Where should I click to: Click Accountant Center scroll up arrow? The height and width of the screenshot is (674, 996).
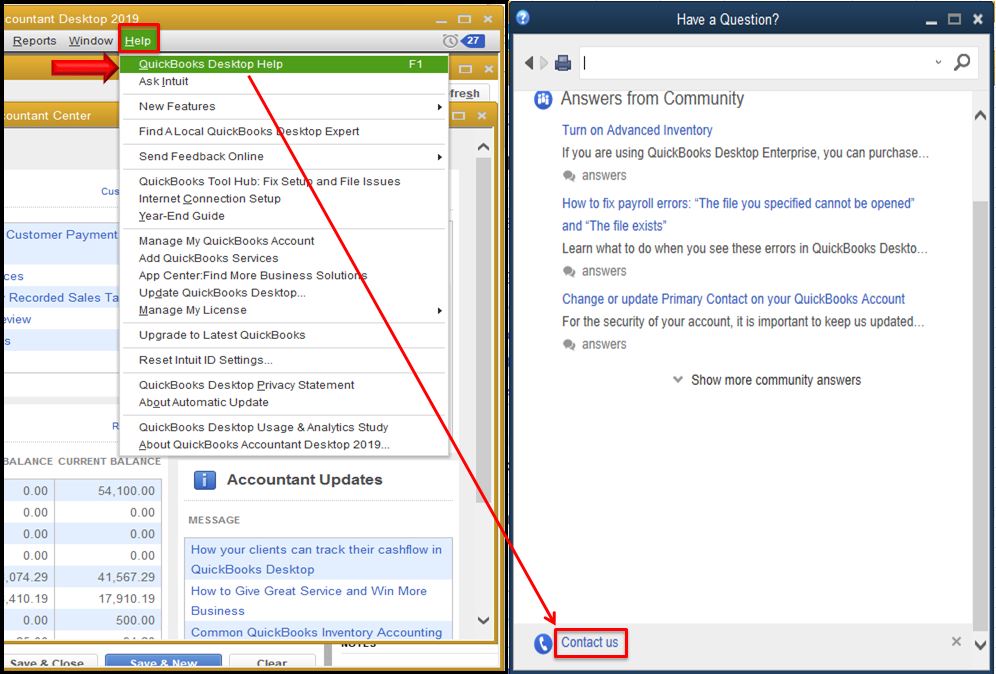(483, 147)
